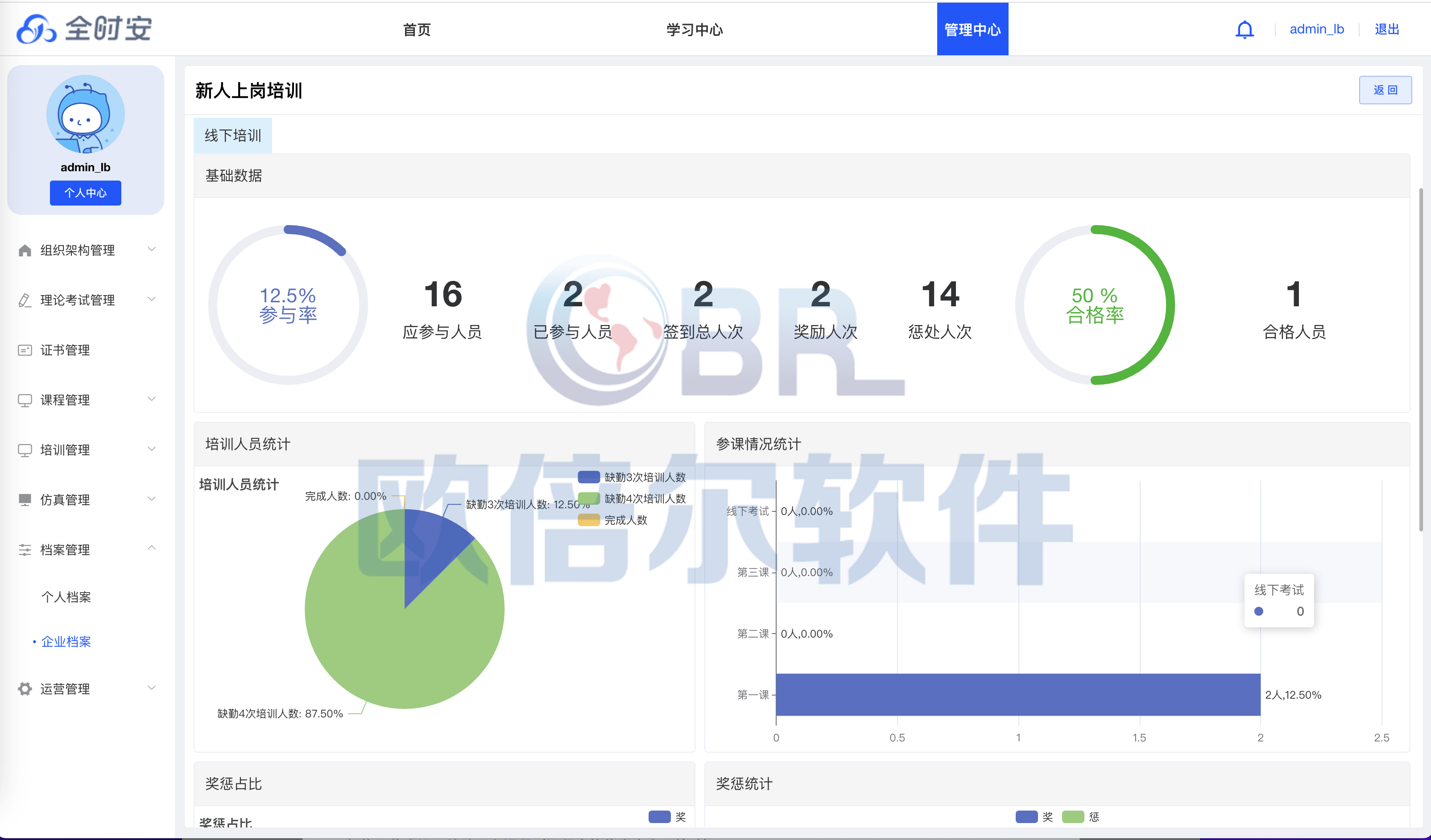The height and width of the screenshot is (840, 1431).
Task: Click the blue 第一课 bar in chart
Action: [1018, 695]
